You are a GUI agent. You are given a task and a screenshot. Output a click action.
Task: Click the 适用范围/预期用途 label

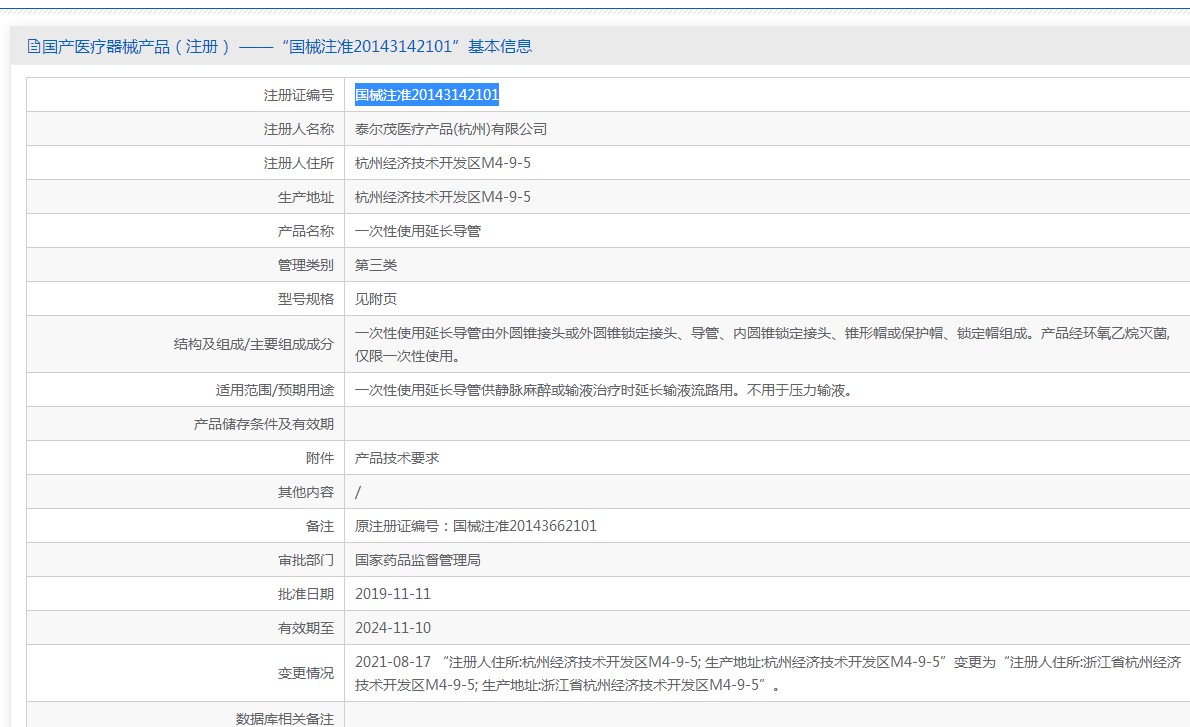tap(274, 390)
